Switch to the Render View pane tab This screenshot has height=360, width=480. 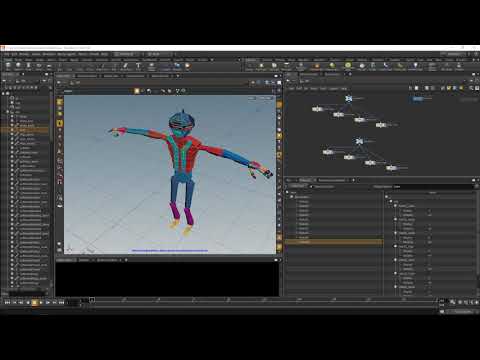[x=111, y=76]
